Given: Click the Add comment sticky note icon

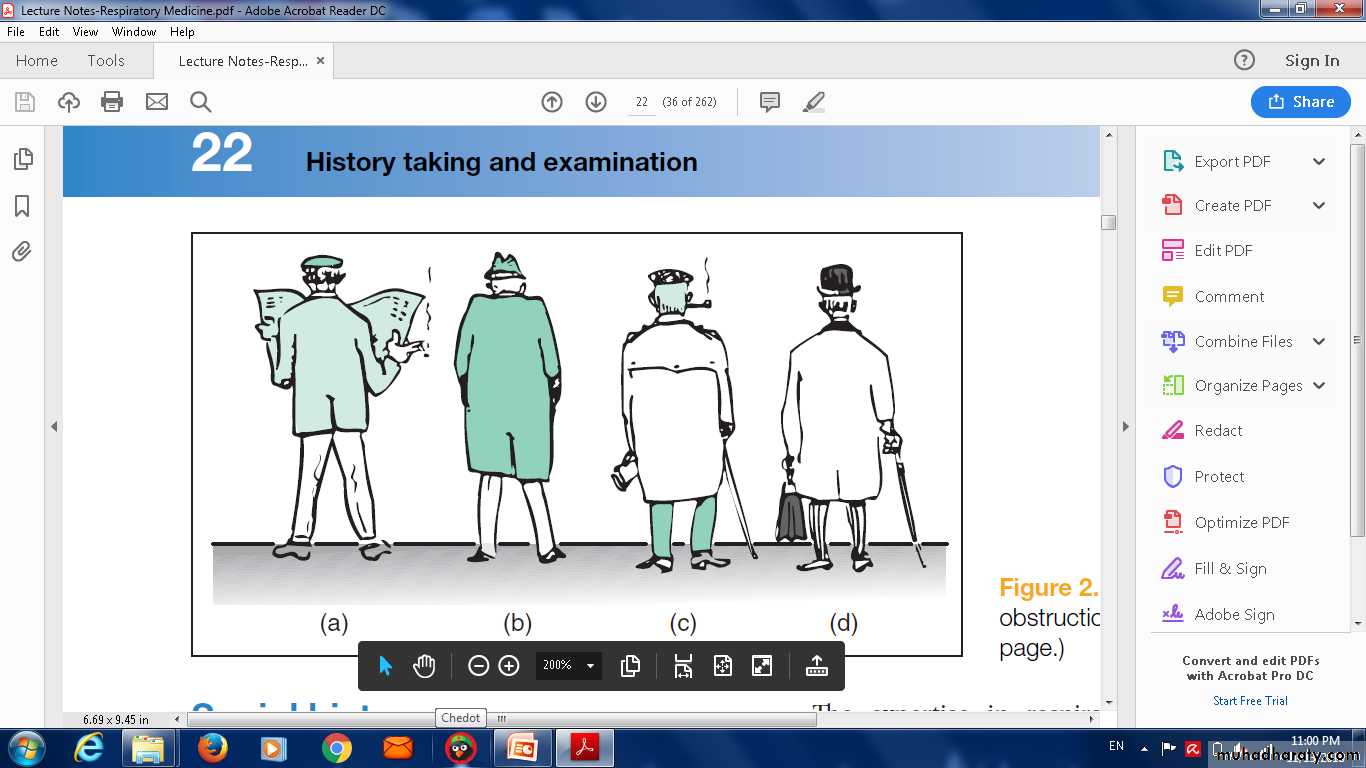Looking at the screenshot, I should (x=770, y=102).
